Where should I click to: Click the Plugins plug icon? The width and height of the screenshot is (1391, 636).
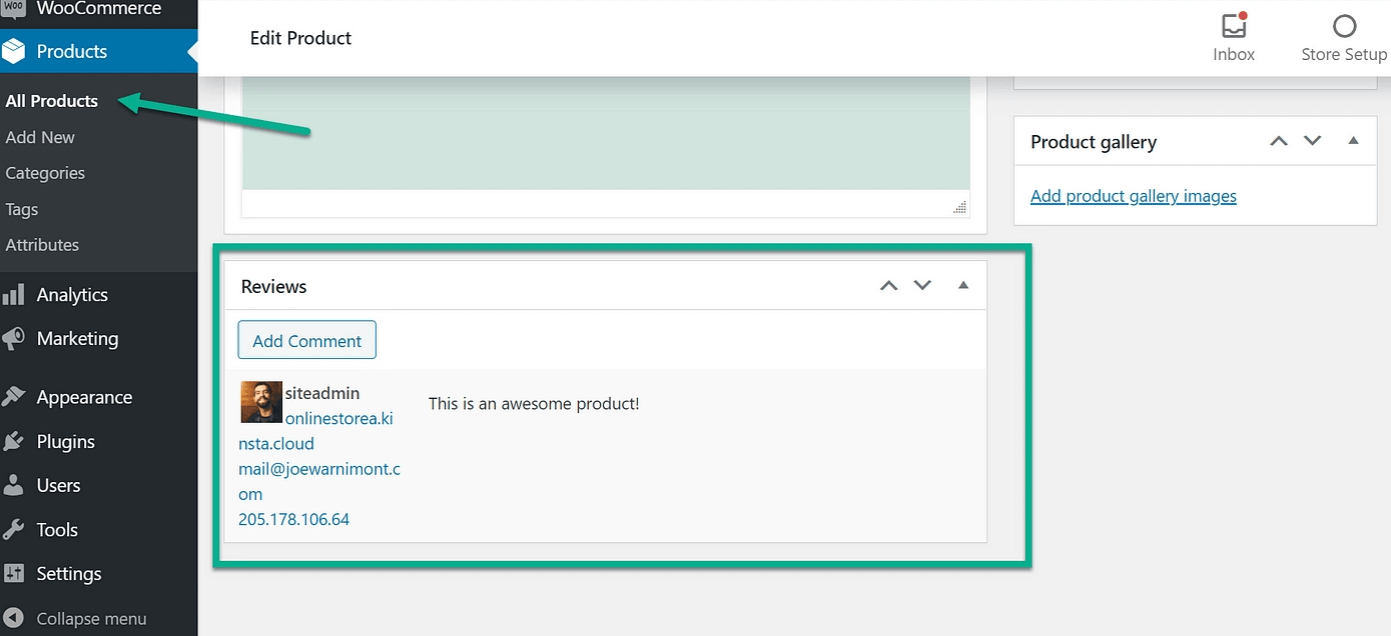point(14,441)
